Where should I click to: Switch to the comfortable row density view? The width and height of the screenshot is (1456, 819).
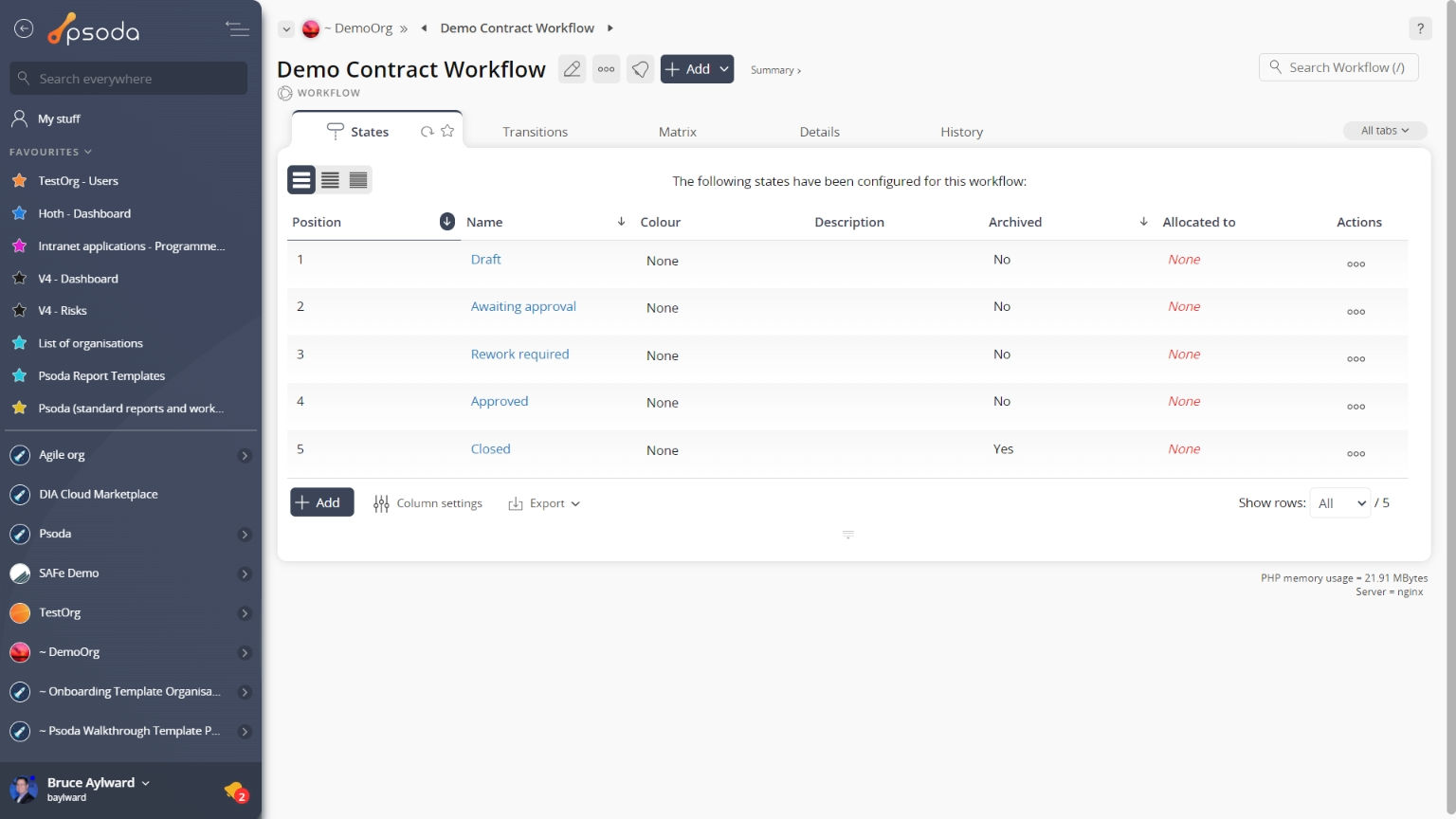coord(301,180)
